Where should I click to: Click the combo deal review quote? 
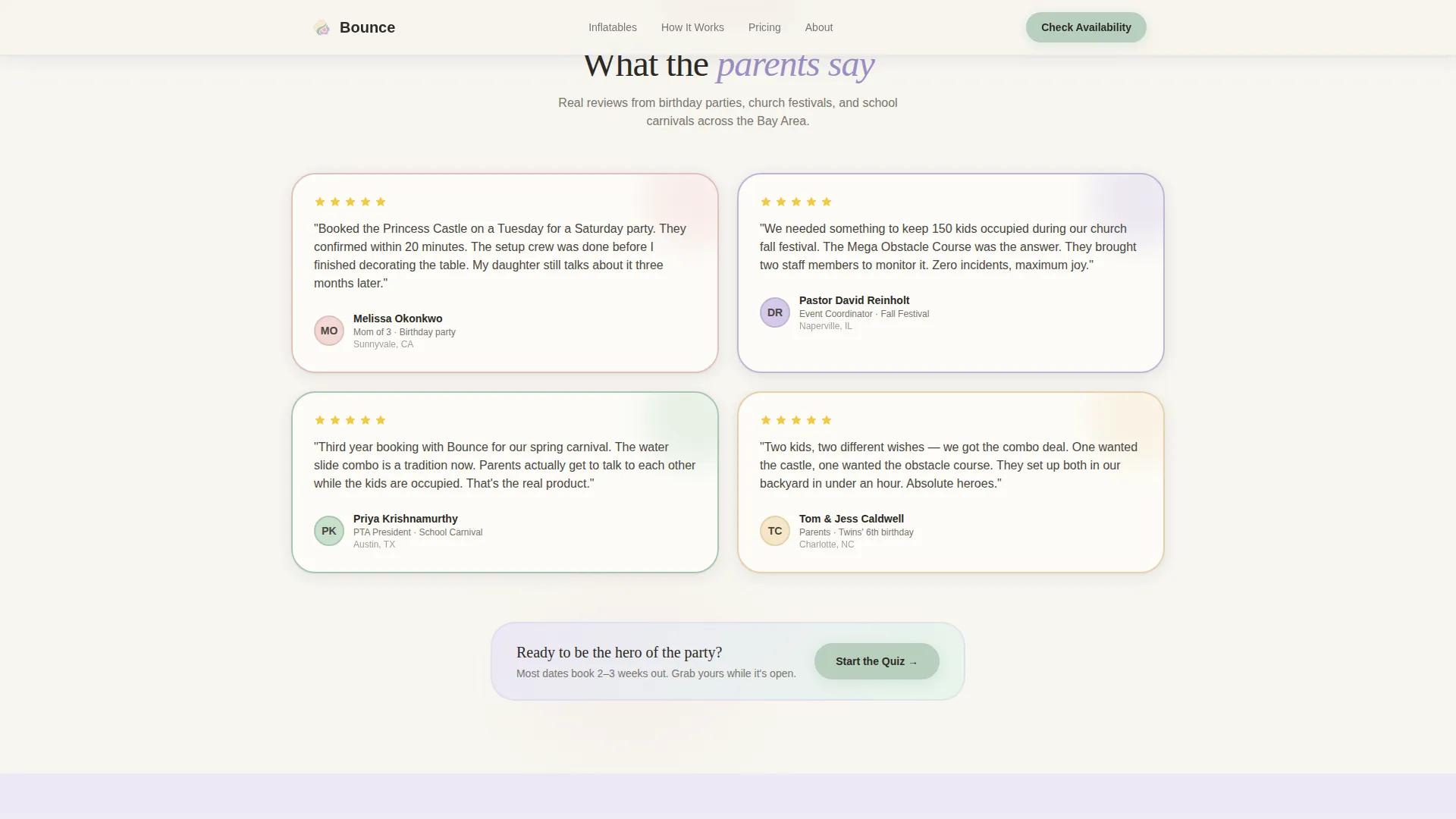(949, 465)
